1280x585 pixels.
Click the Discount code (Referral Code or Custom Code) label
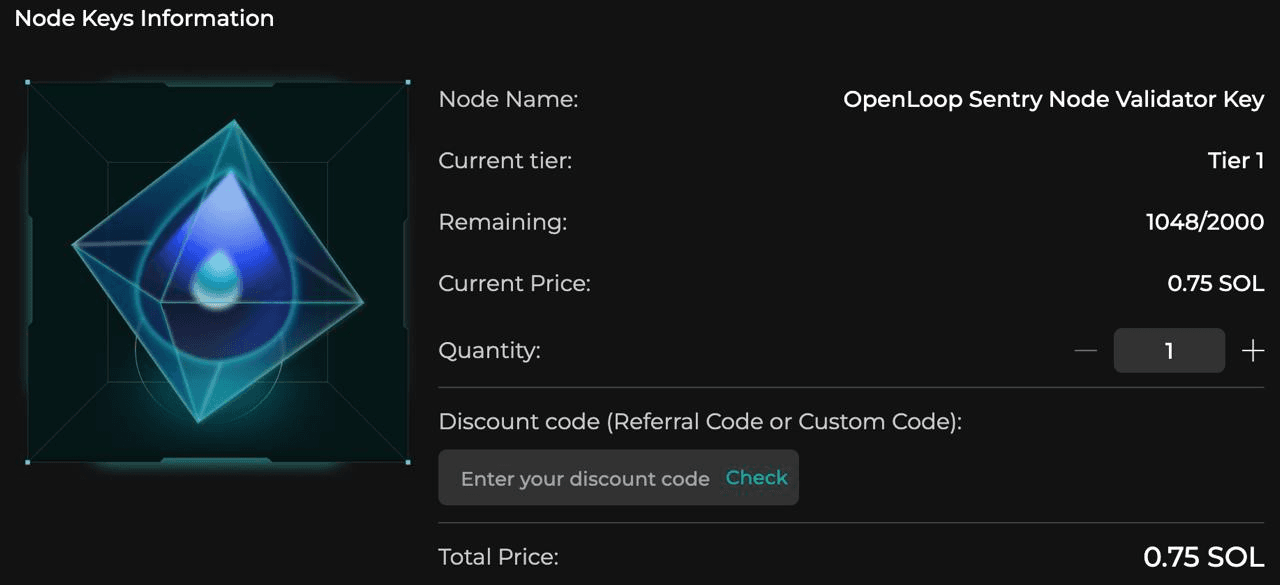tap(700, 422)
